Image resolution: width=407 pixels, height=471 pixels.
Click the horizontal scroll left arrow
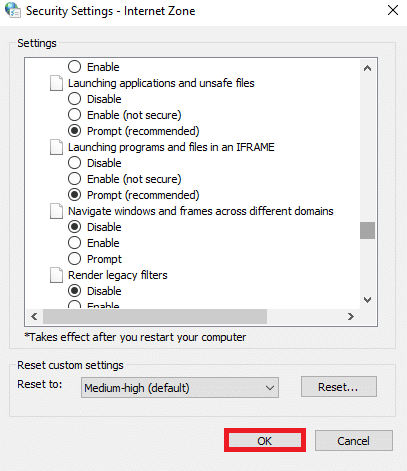click(x=34, y=316)
